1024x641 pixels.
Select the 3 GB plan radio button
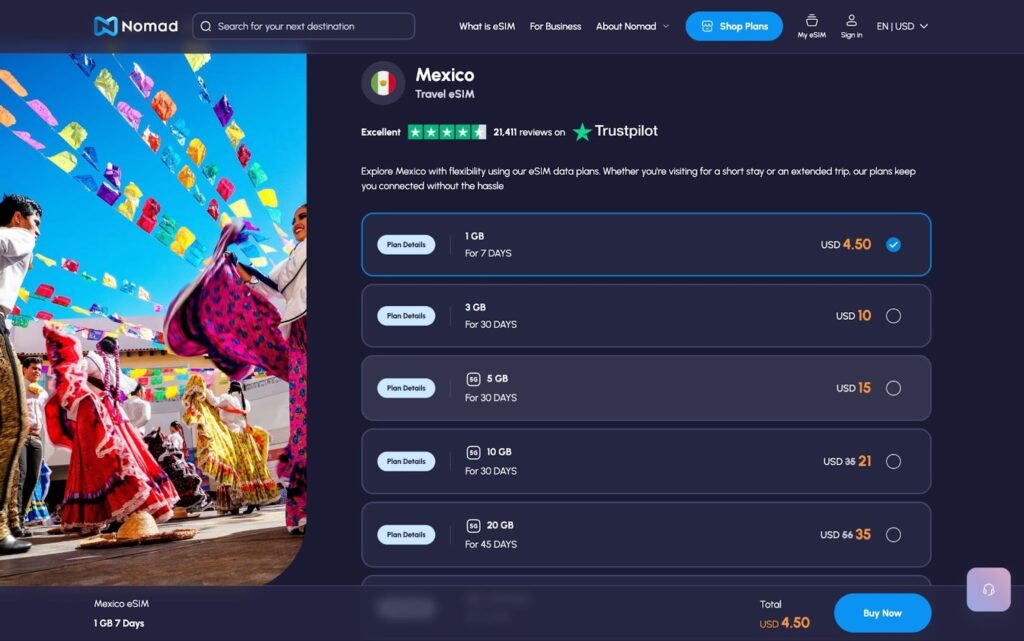[x=893, y=315]
